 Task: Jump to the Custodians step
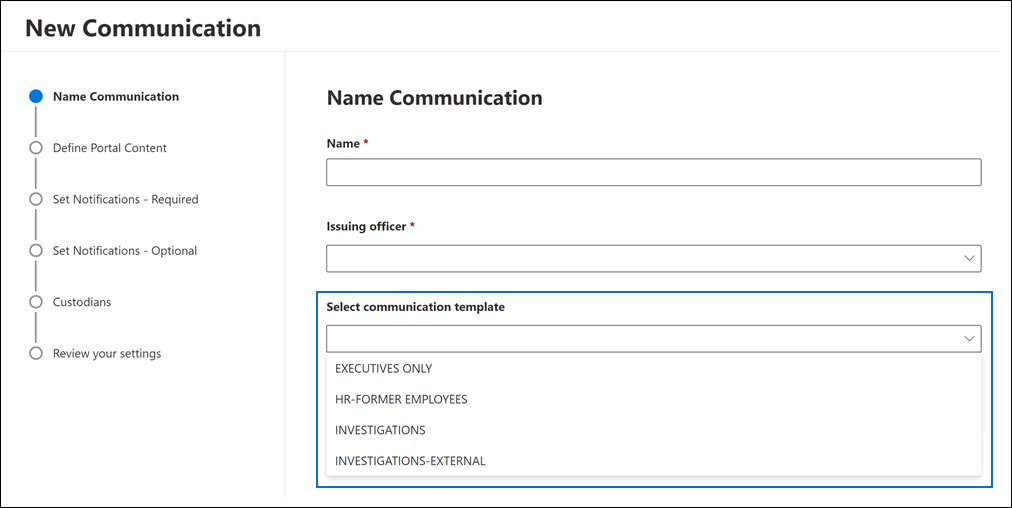[x=82, y=302]
